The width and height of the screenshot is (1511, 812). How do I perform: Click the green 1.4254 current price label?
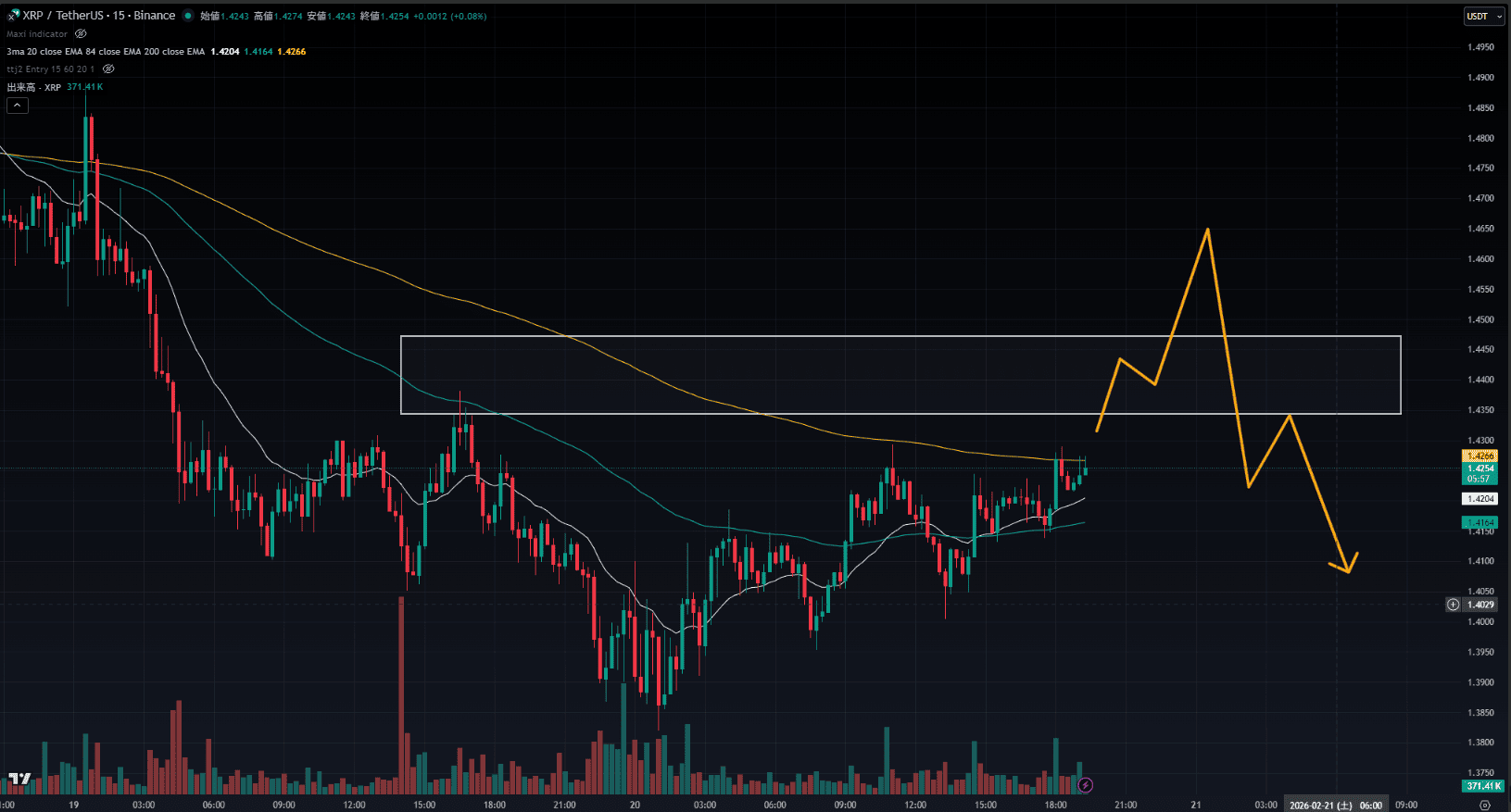(x=1480, y=468)
